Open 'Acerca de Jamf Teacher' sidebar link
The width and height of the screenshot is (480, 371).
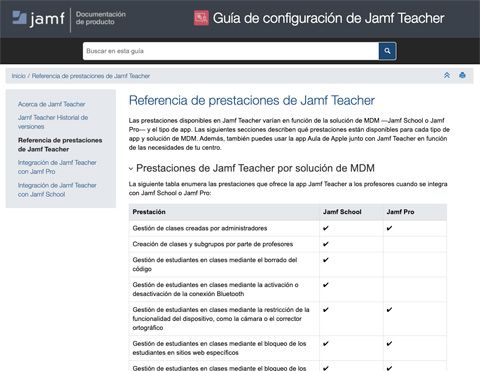click(x=52, y=104)
